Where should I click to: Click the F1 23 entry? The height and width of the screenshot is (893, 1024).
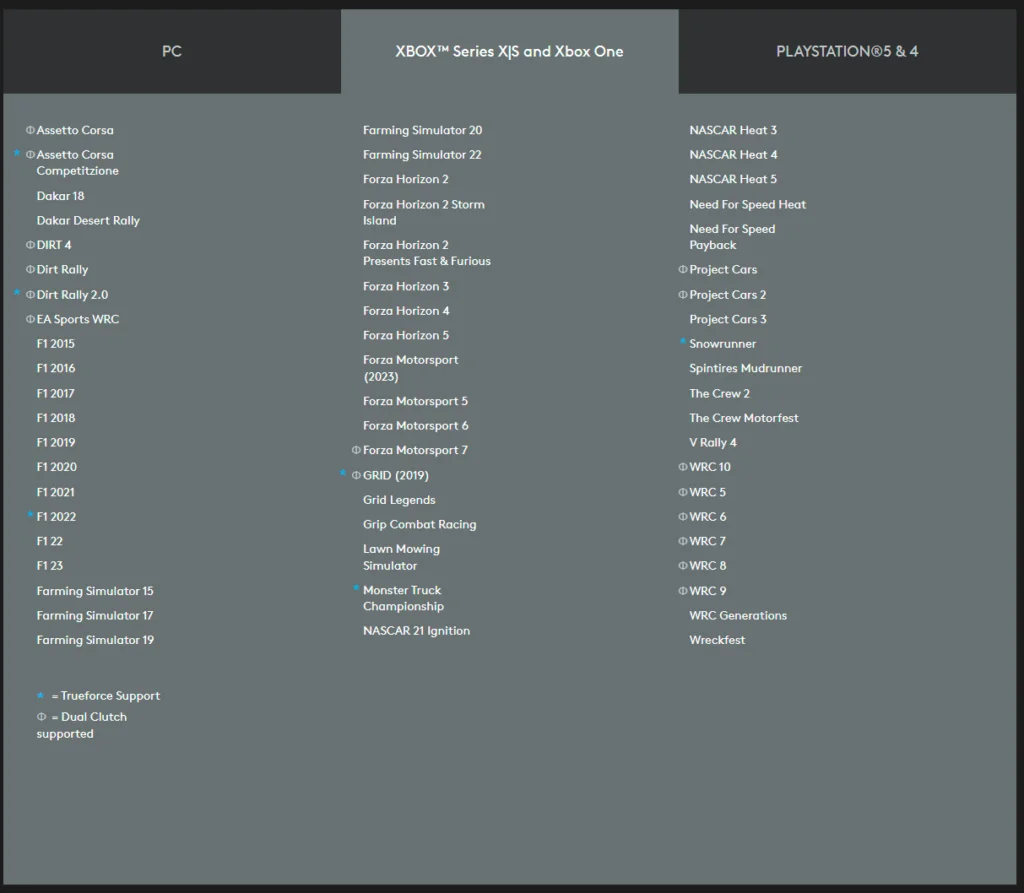point(50,566)
